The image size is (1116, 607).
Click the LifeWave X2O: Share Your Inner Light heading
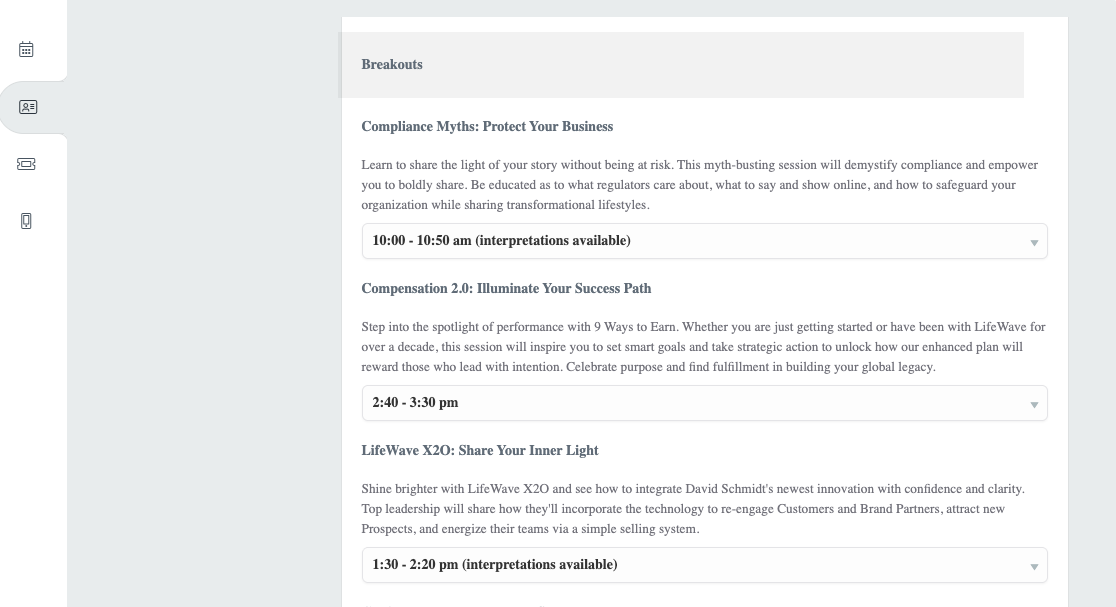(x=480, y=451)
